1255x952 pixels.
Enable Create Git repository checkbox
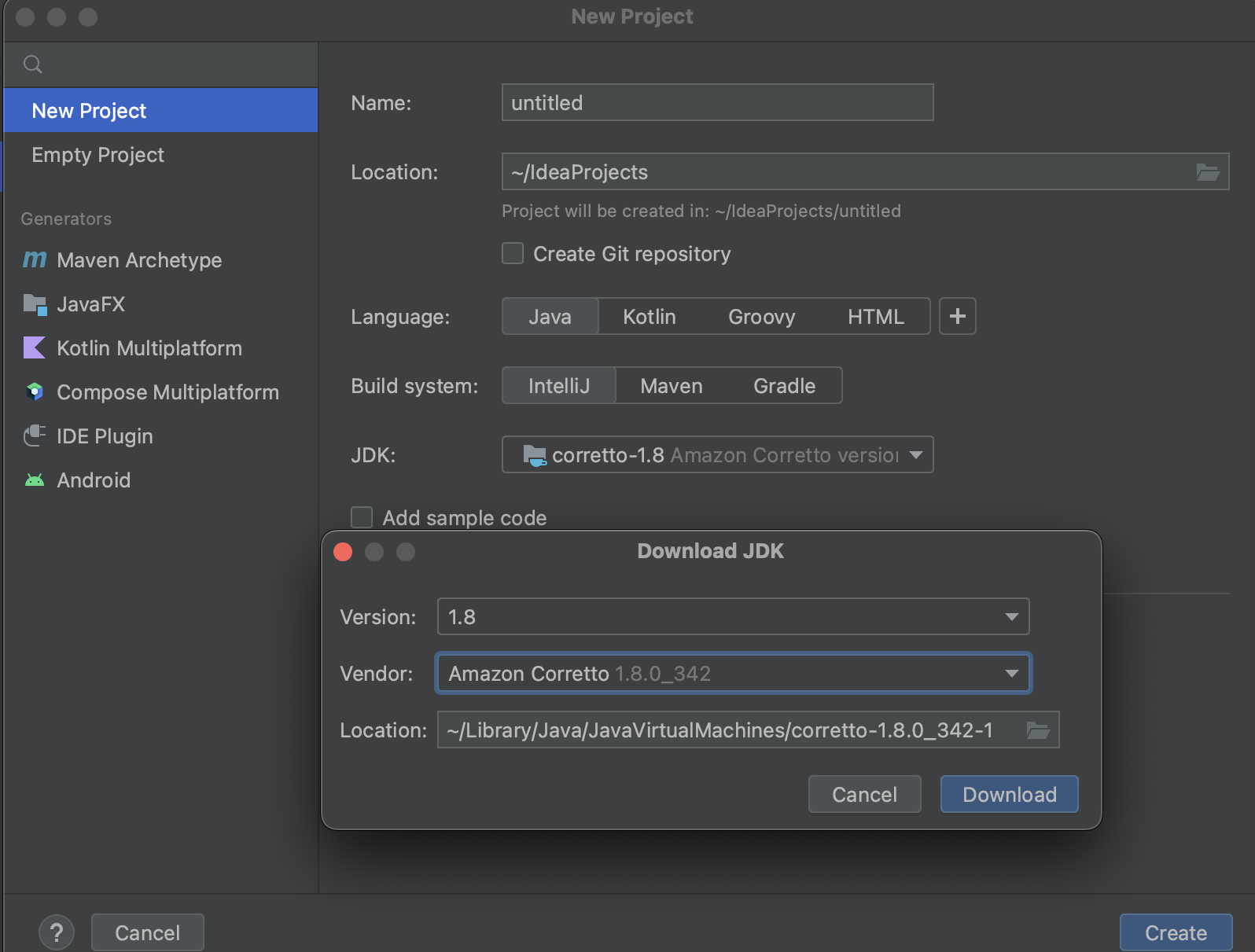(x=513, y=253)
